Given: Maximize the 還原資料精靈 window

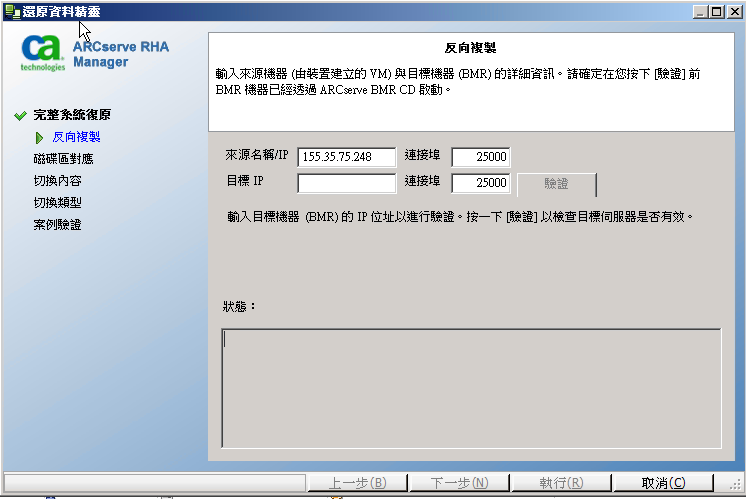Looking at the screenshot, I should (716, 12).
